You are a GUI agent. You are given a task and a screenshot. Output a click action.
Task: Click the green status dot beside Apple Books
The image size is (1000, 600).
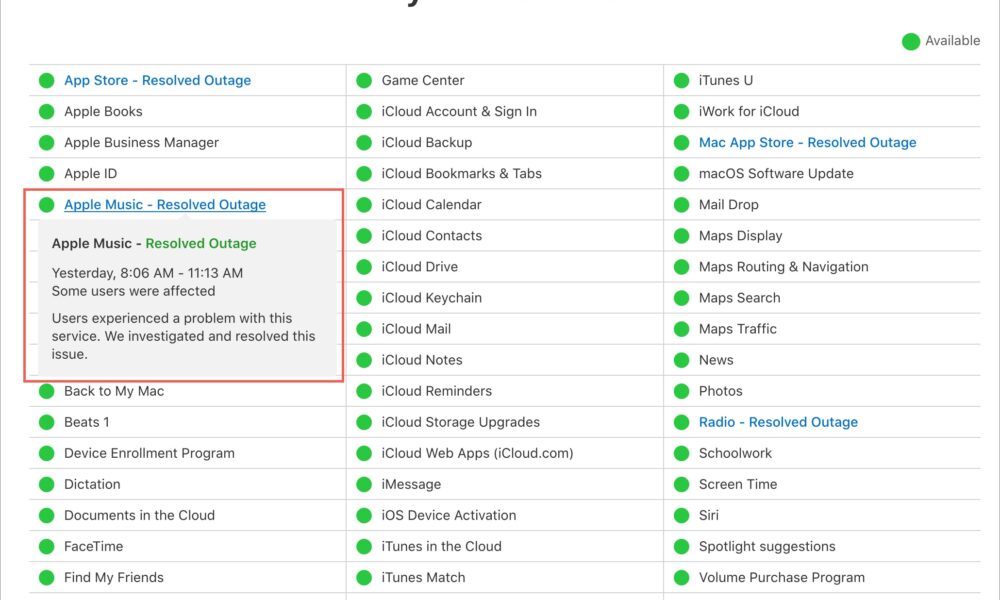(46, 111)
